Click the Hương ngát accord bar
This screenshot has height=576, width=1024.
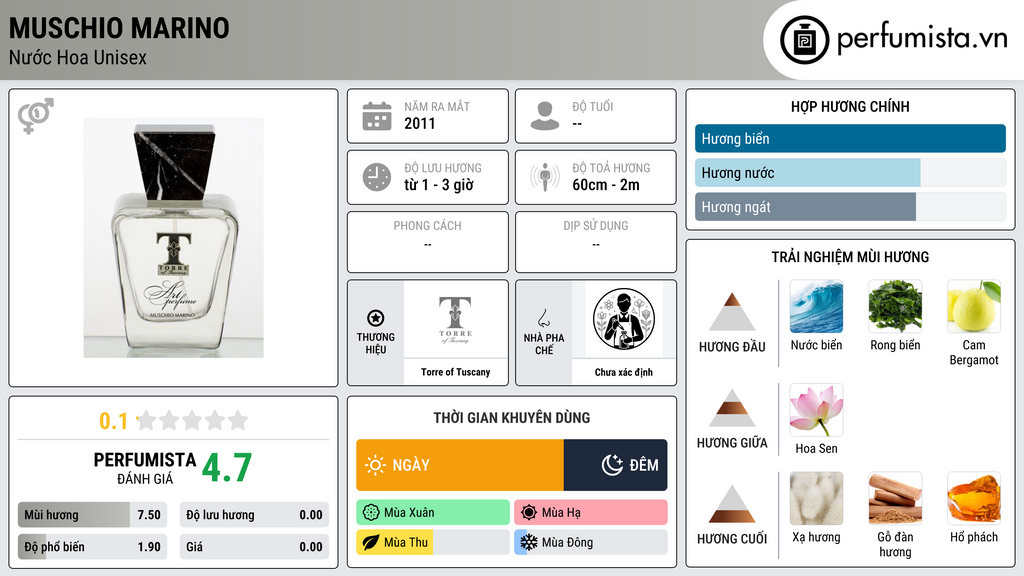[x=850, y=207]
